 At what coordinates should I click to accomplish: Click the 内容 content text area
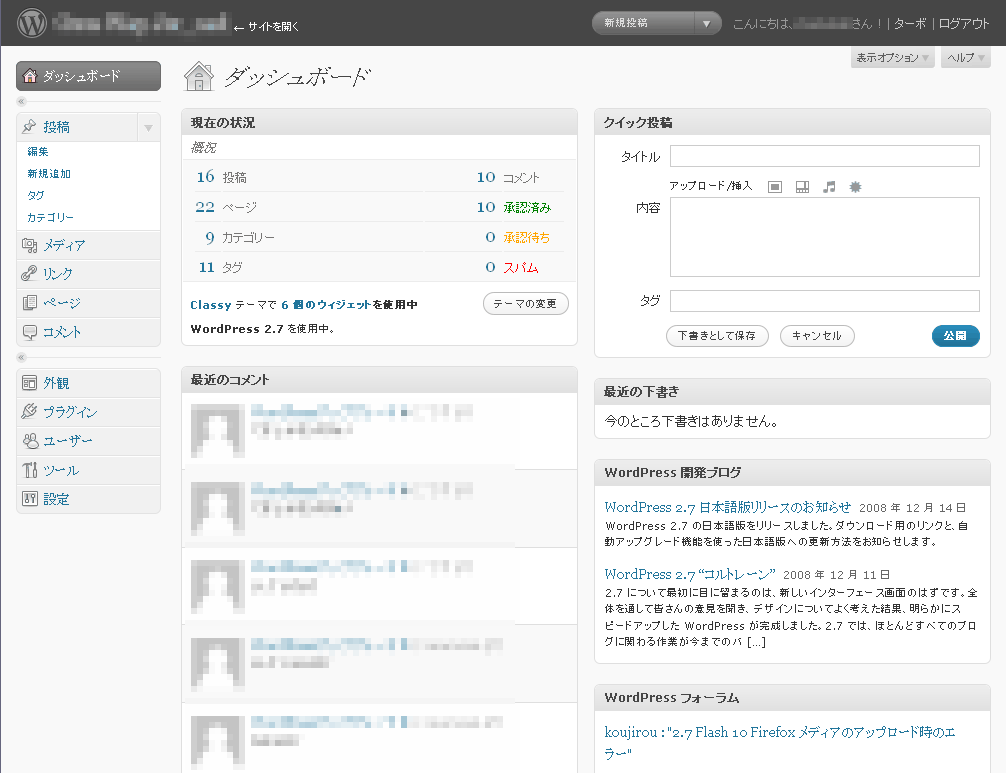(824, 237)
